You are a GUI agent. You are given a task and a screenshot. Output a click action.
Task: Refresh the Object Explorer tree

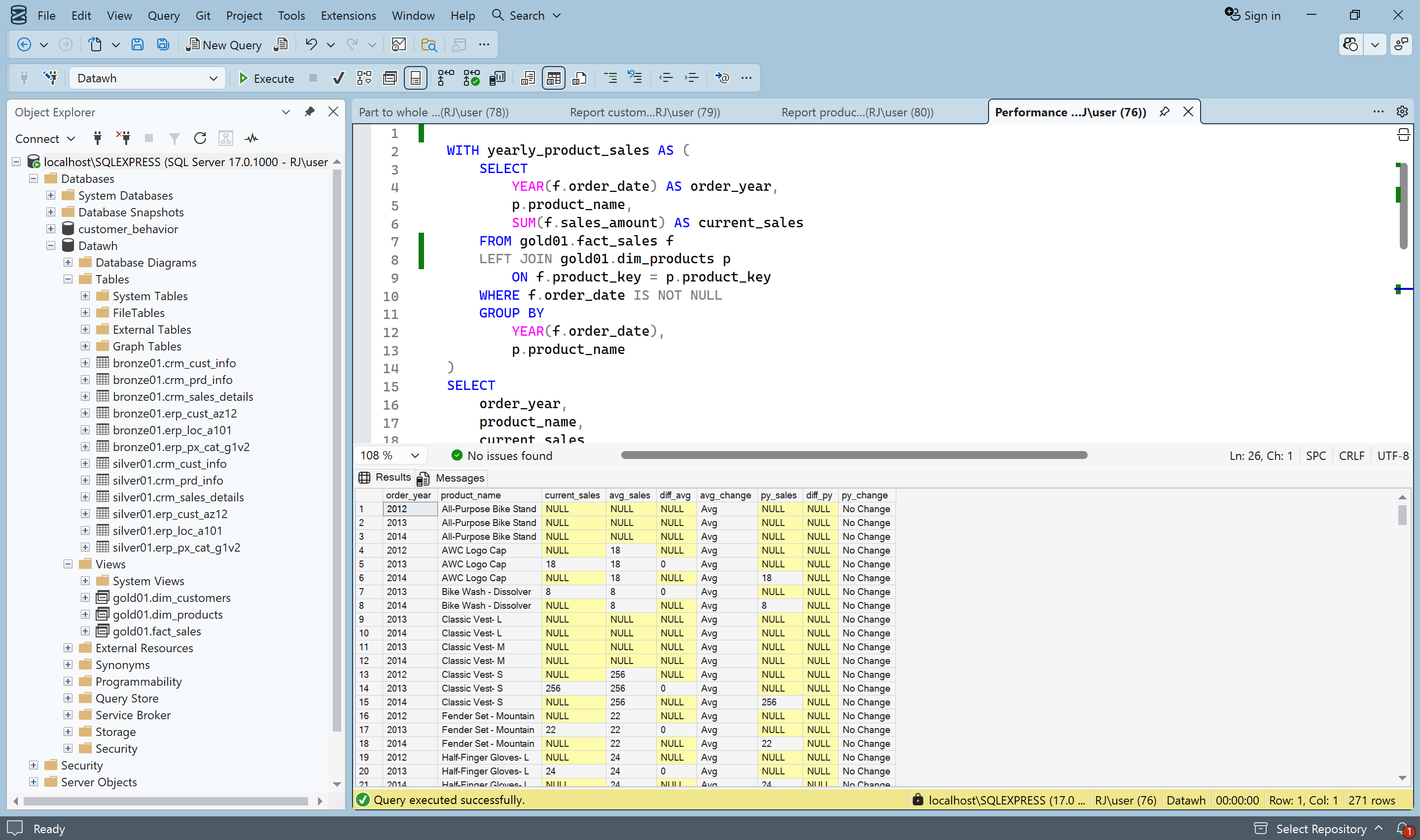tap(200, 139)
